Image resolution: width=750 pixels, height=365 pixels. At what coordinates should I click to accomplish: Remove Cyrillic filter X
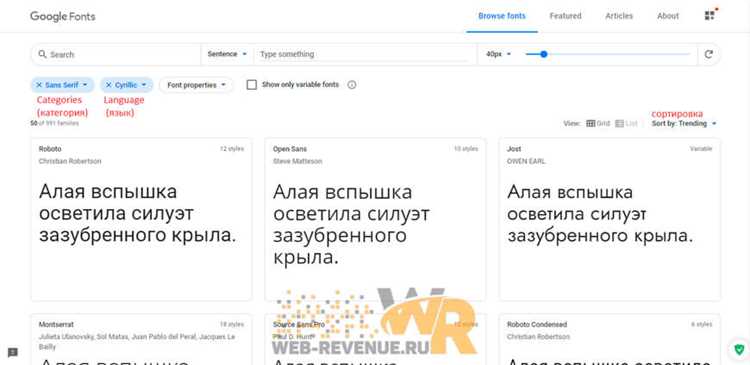(x=109, y=85)
